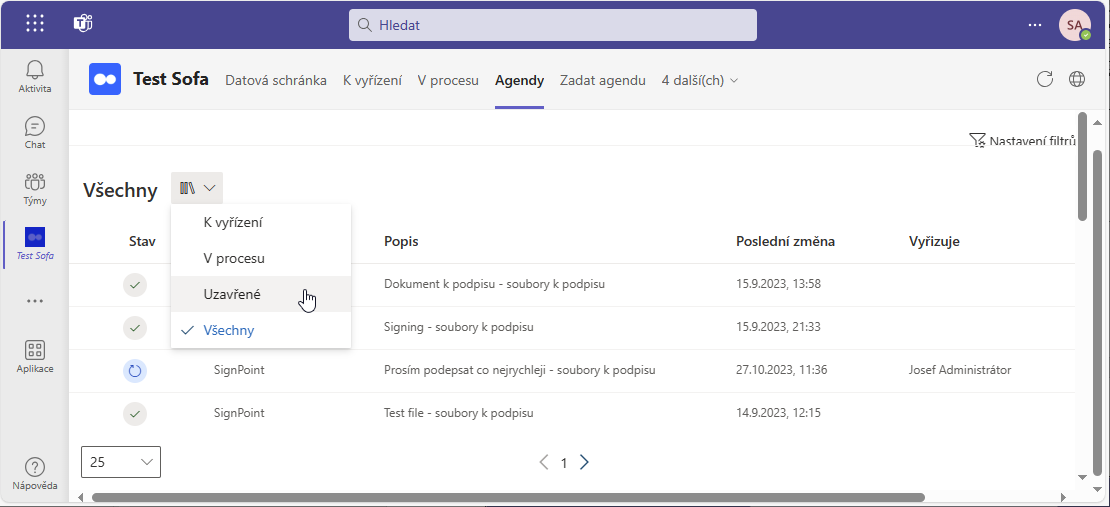Open the SA profile avatar

click(x=1075, y=25)
